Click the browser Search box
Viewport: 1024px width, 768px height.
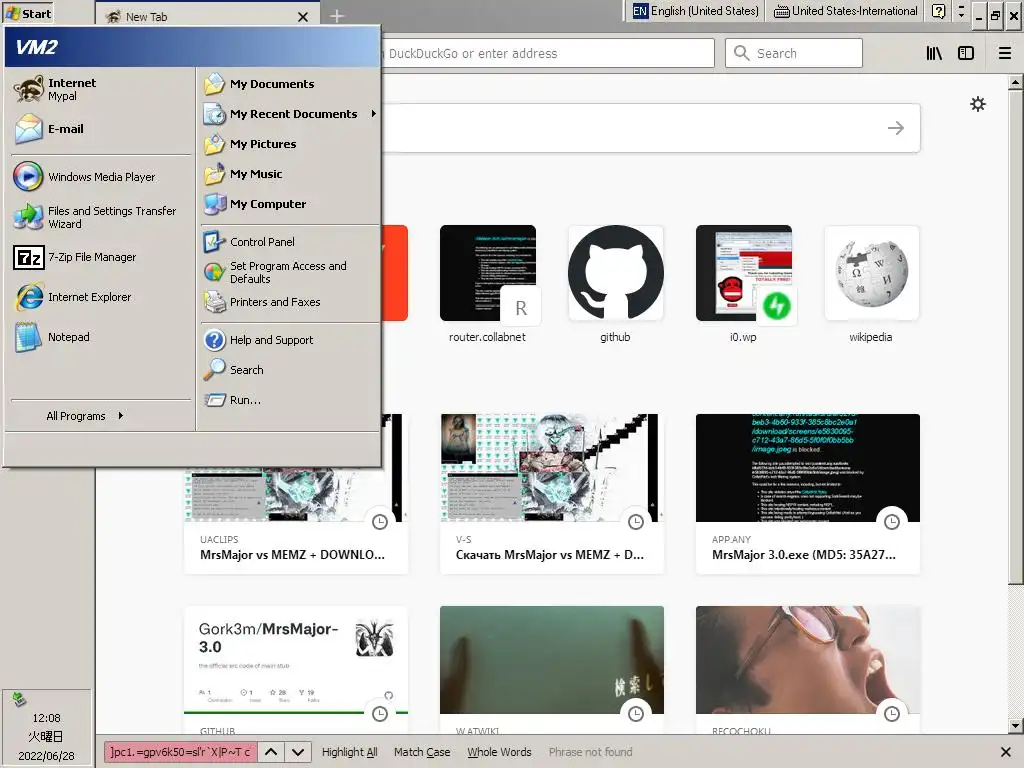(793, 54)
